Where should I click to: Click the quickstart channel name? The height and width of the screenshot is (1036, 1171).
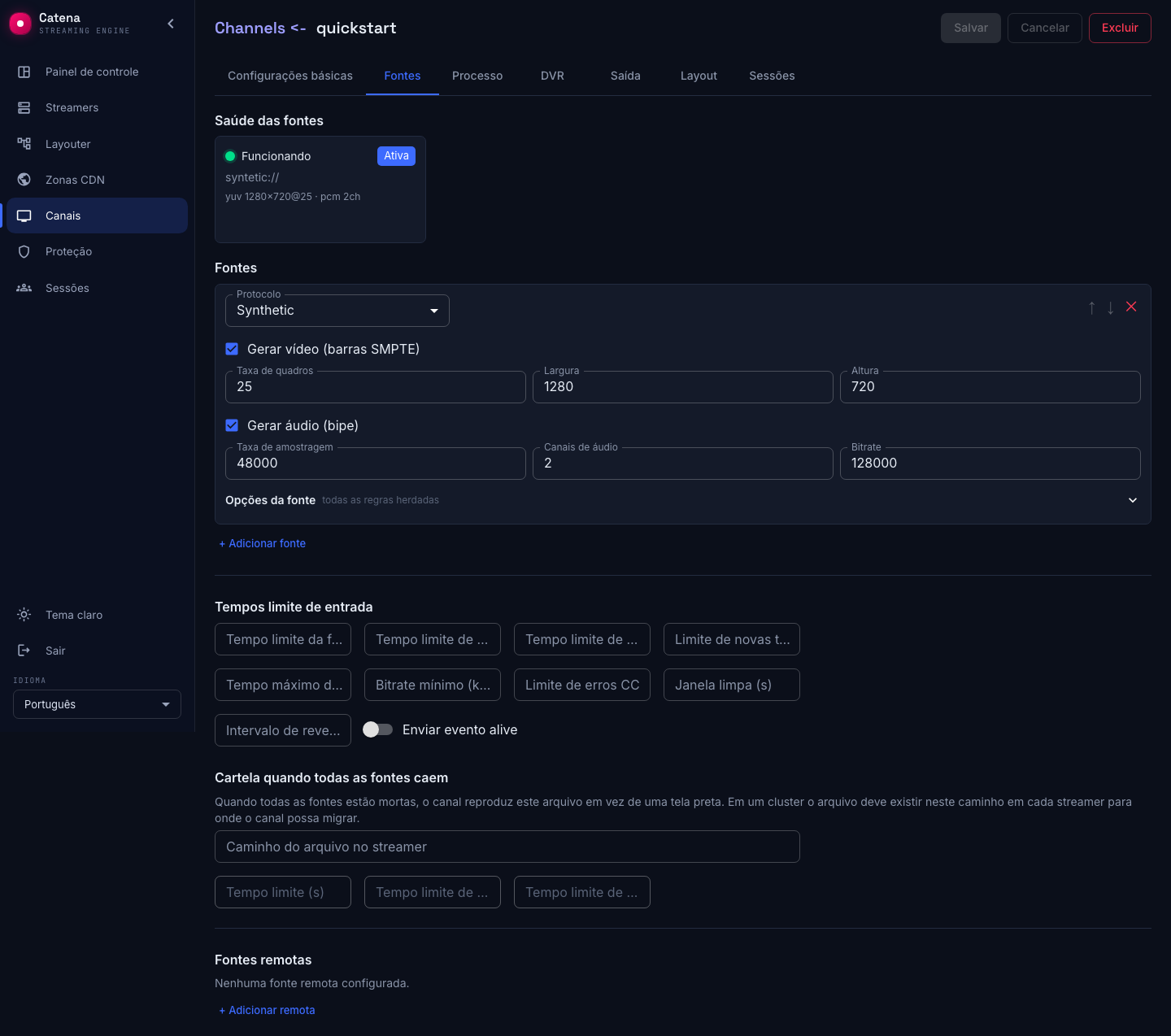pos(356,28)
